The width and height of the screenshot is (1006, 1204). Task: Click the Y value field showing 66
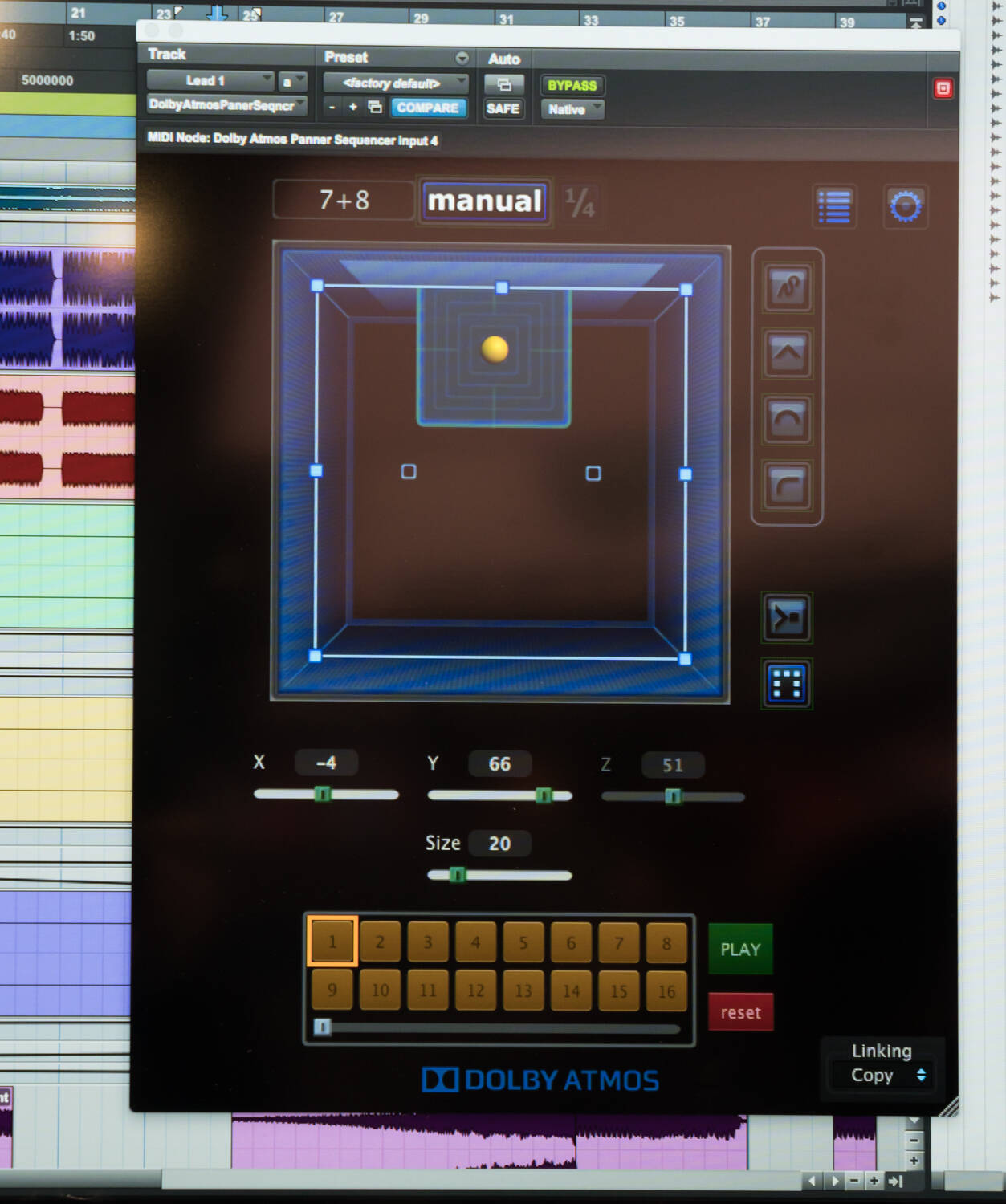499,764
